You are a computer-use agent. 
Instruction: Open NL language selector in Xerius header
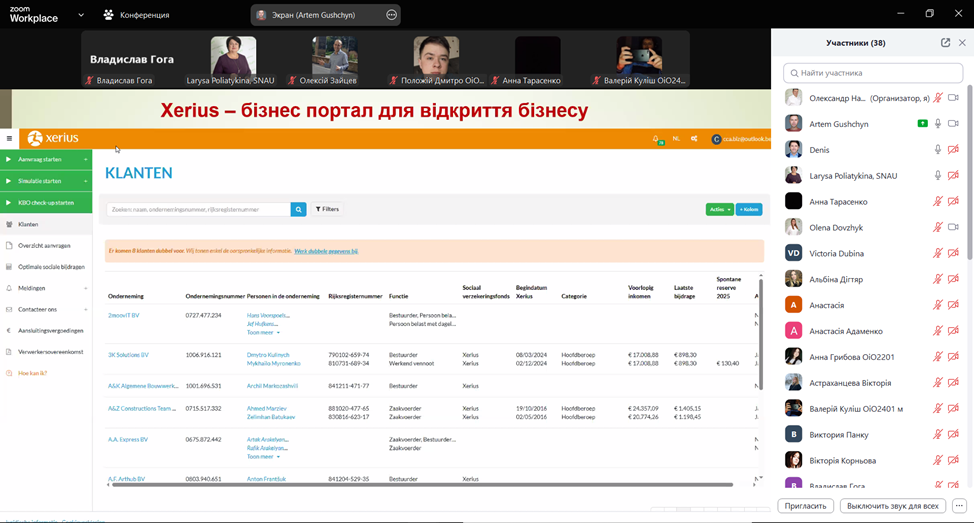(x=676, y=139)
